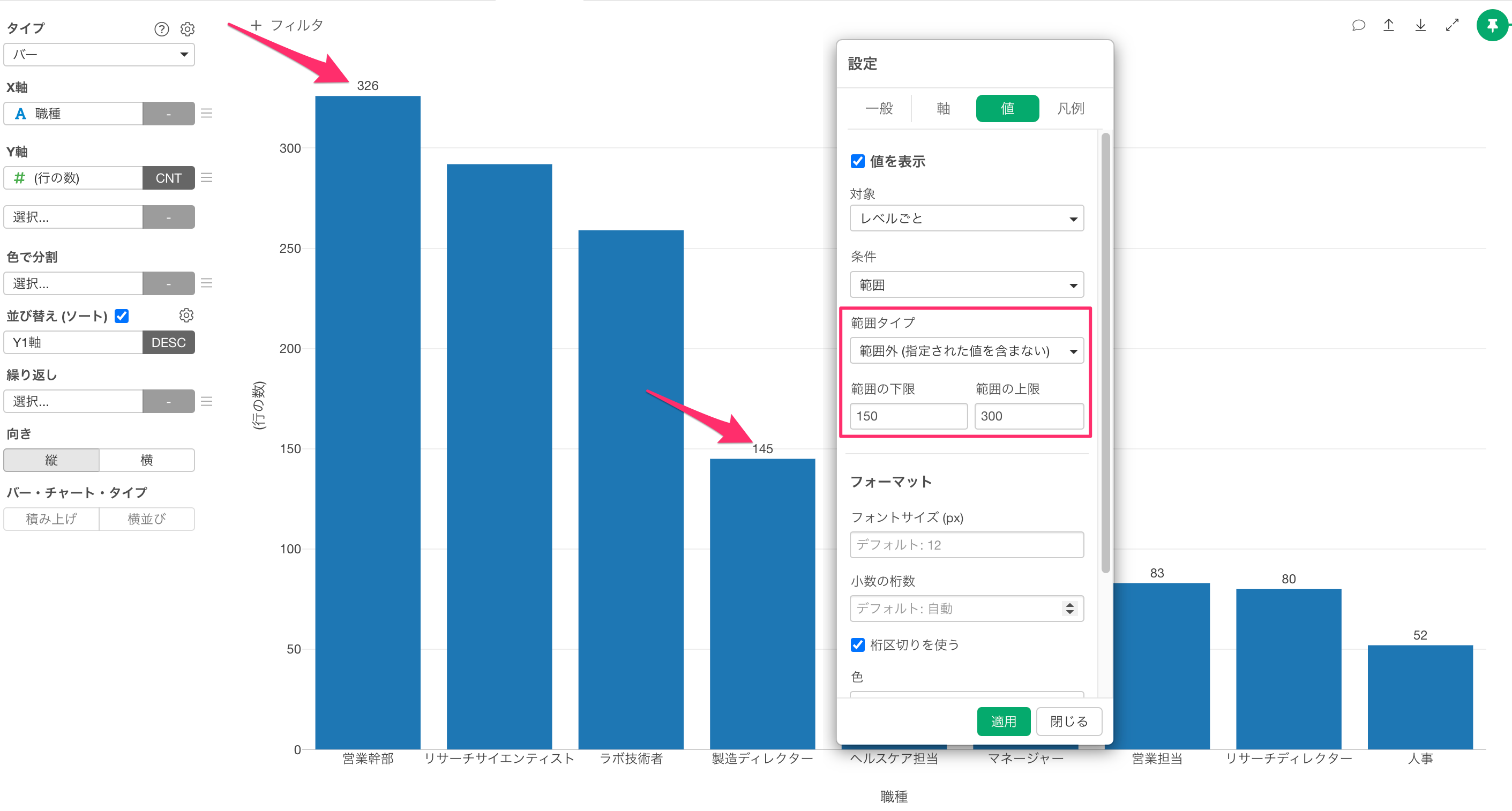Click settings dialog vertical scrollbar
Viewport: 1512px width, 811px height.
(x=1105, y=353)
